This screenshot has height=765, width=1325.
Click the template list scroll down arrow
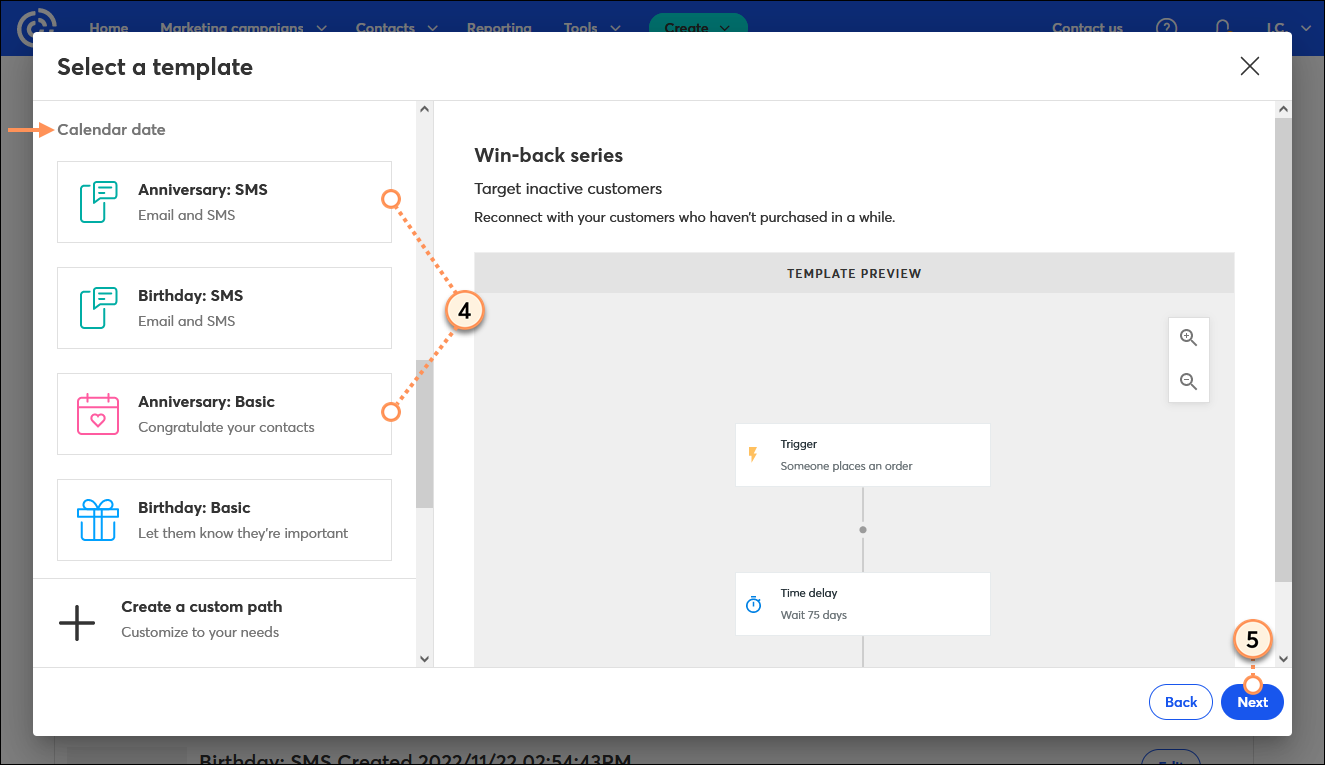point(424,659)
